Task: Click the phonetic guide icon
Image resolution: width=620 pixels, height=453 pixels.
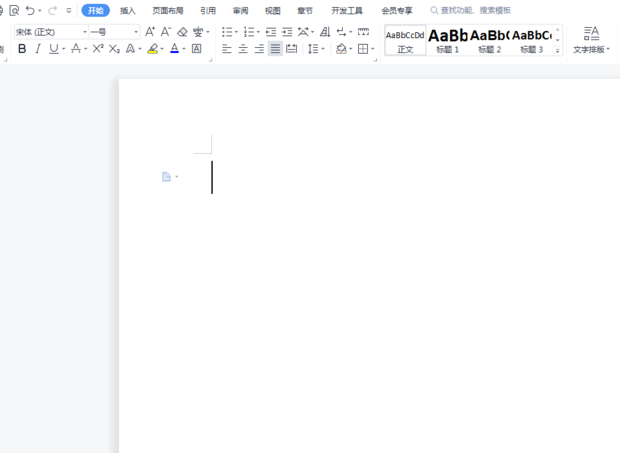Action: pyautogui.click(x=198, y=32)
